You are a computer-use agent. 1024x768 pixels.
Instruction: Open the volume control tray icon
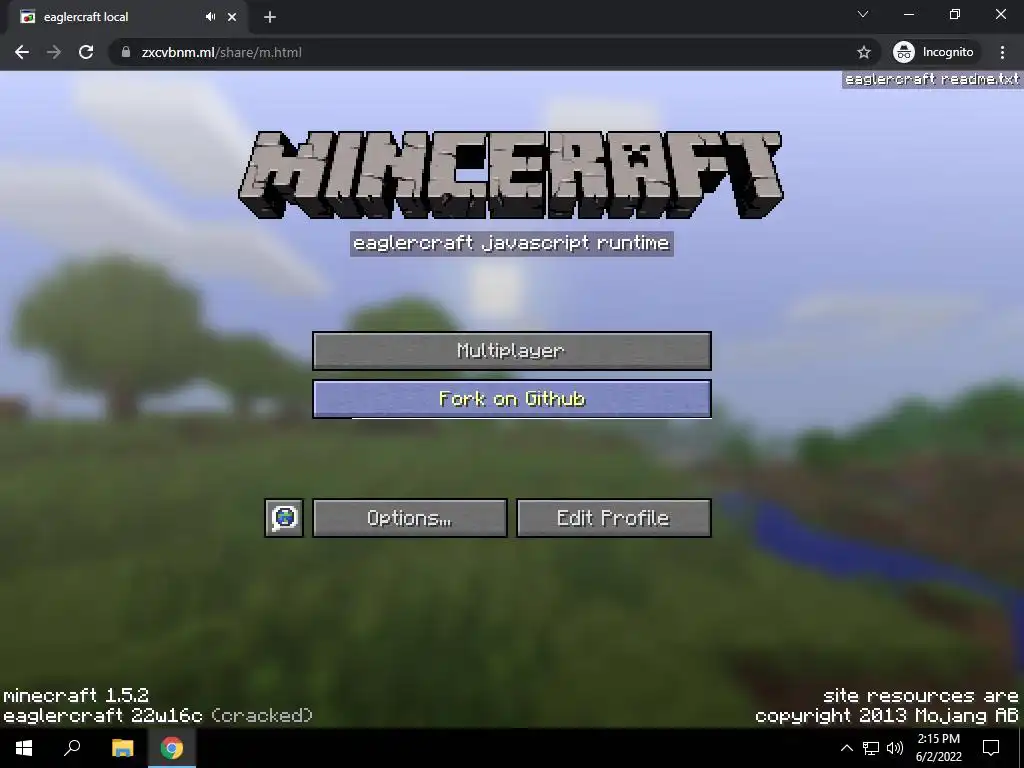pos(895,748)
